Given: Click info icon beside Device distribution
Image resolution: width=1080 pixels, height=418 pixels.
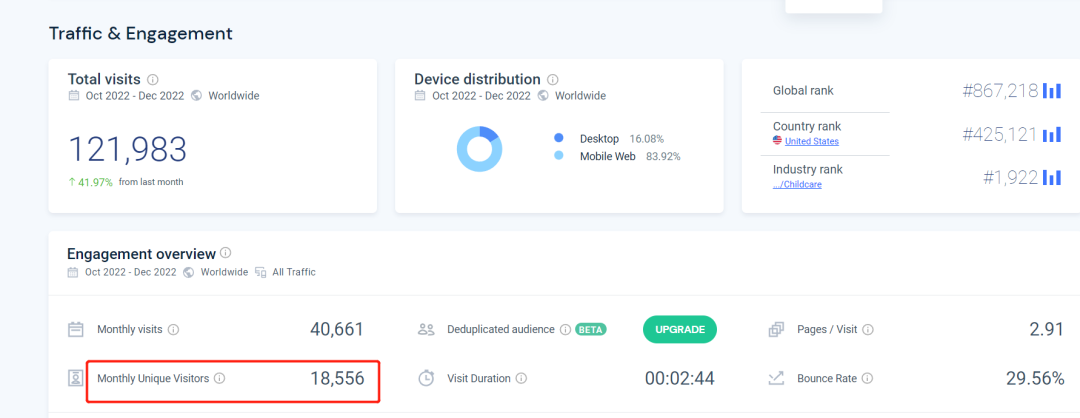Looking at the screenshot, I should click(552, 79).
